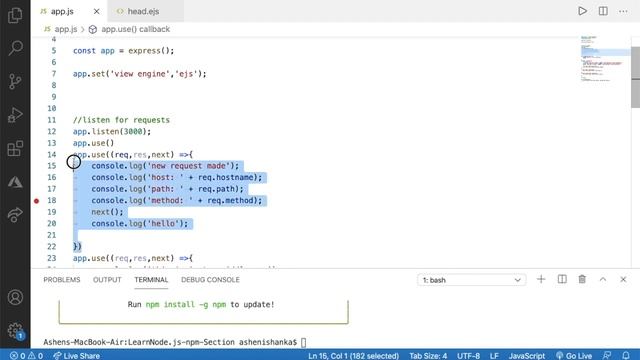Kill the terminal with trash icon
The height and width of the screenshot is (360, 640).
(x=582, y=279)
